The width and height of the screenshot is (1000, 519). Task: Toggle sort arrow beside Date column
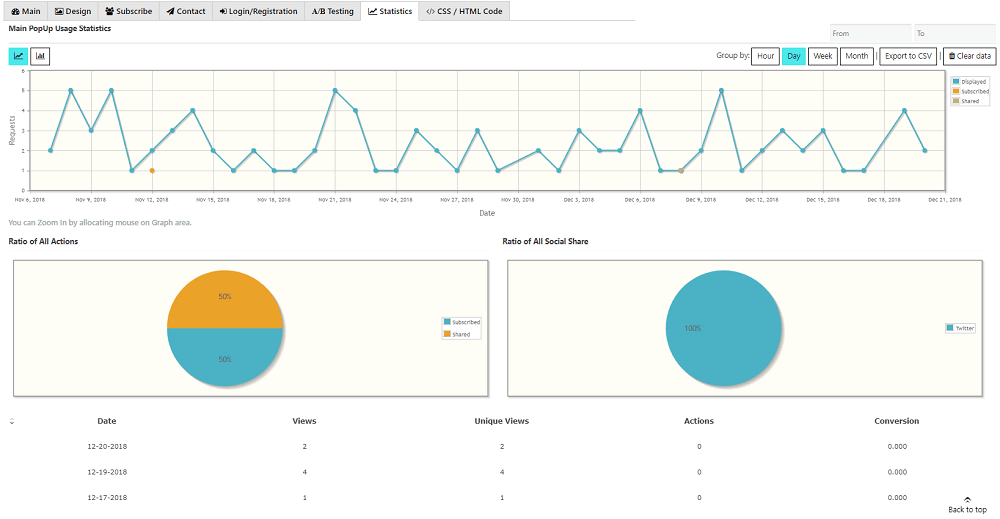(x=12, y=422)
